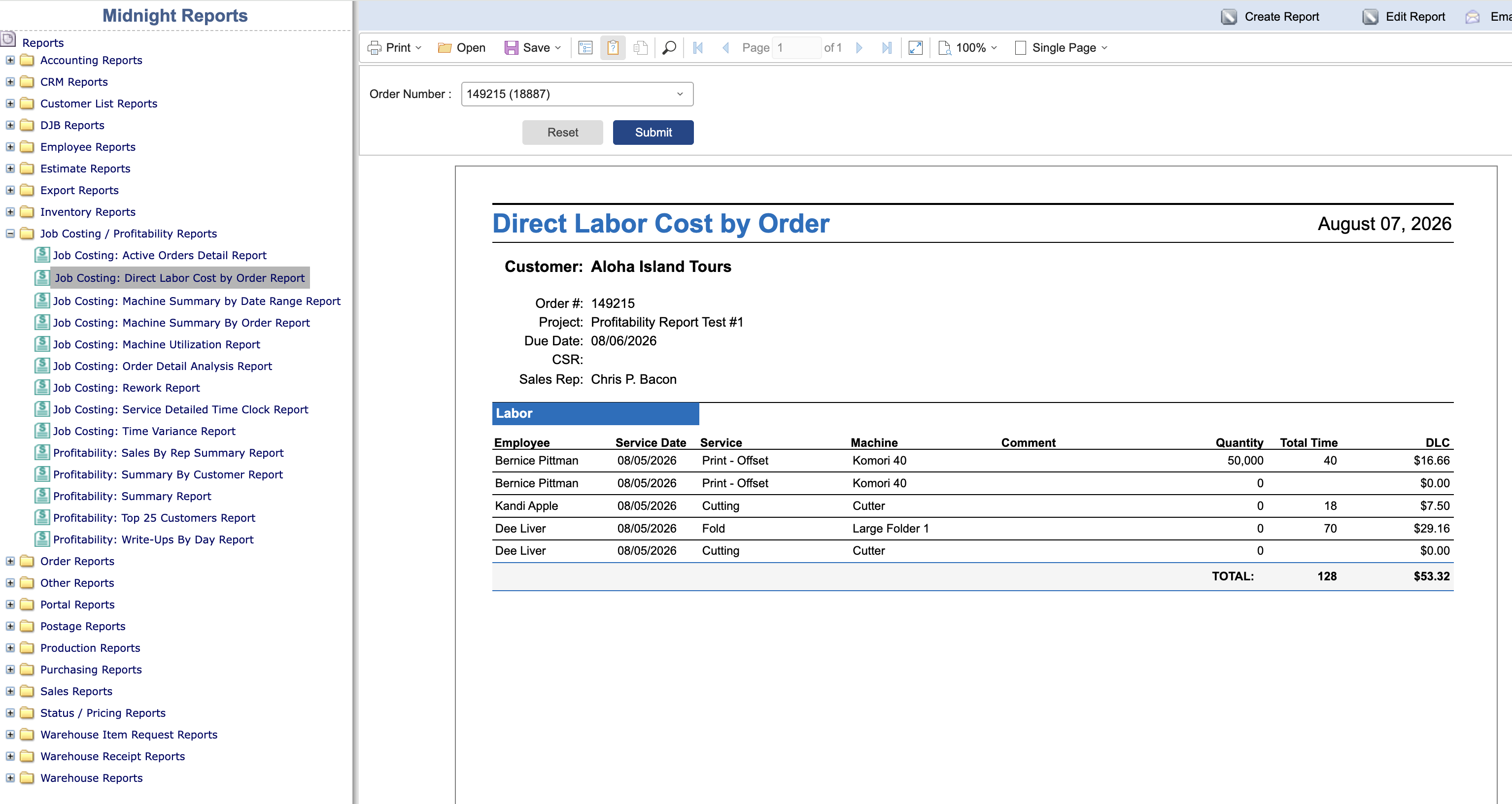Go to next page arrow
Viewport: 1512px width, 804px height.
(x=859, y=47)
